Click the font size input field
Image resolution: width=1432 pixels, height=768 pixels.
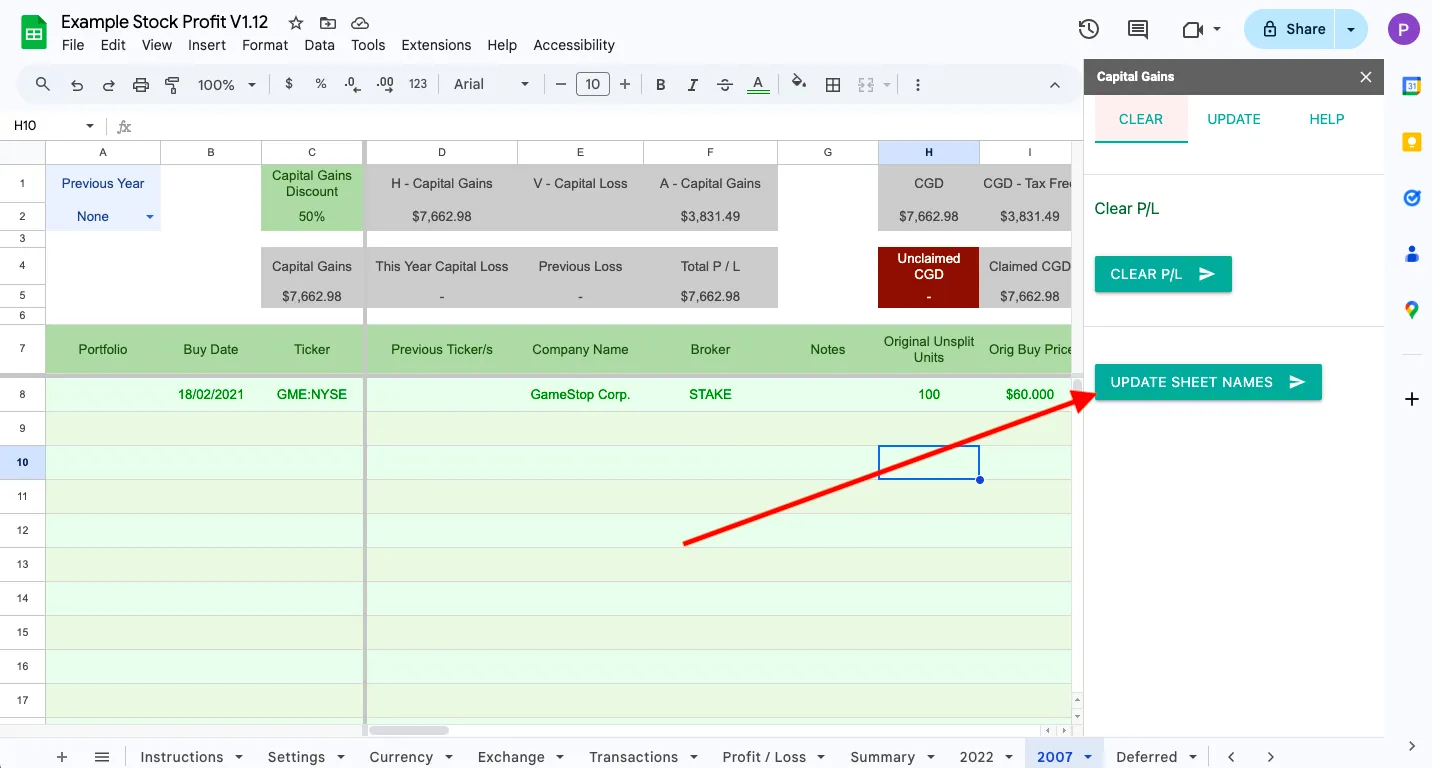592,85
